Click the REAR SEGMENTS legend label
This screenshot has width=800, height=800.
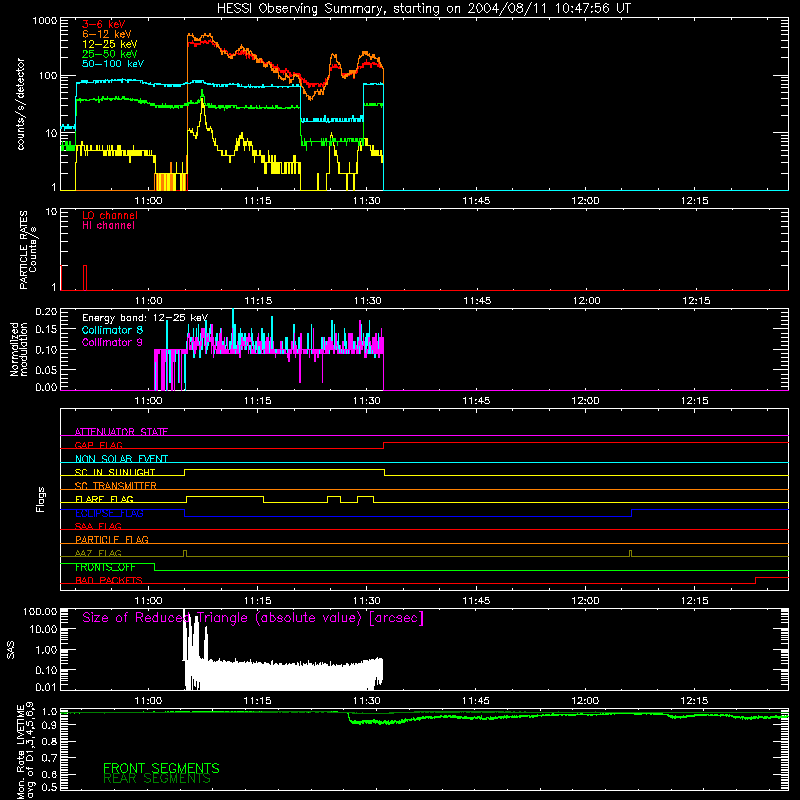pyautogui.click(x=157, y=779)
